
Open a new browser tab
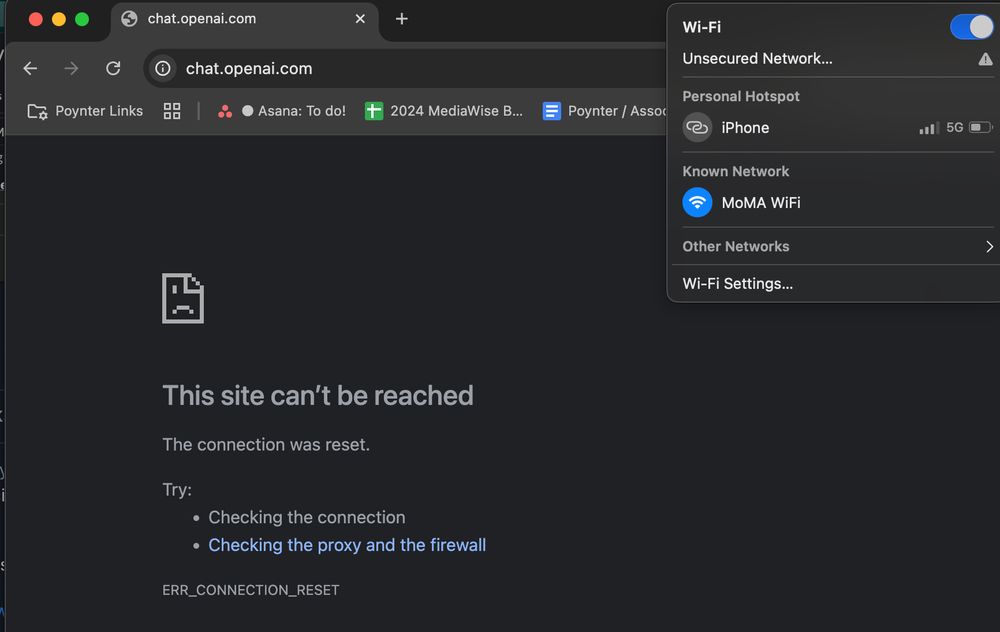[x=401, y=19]
